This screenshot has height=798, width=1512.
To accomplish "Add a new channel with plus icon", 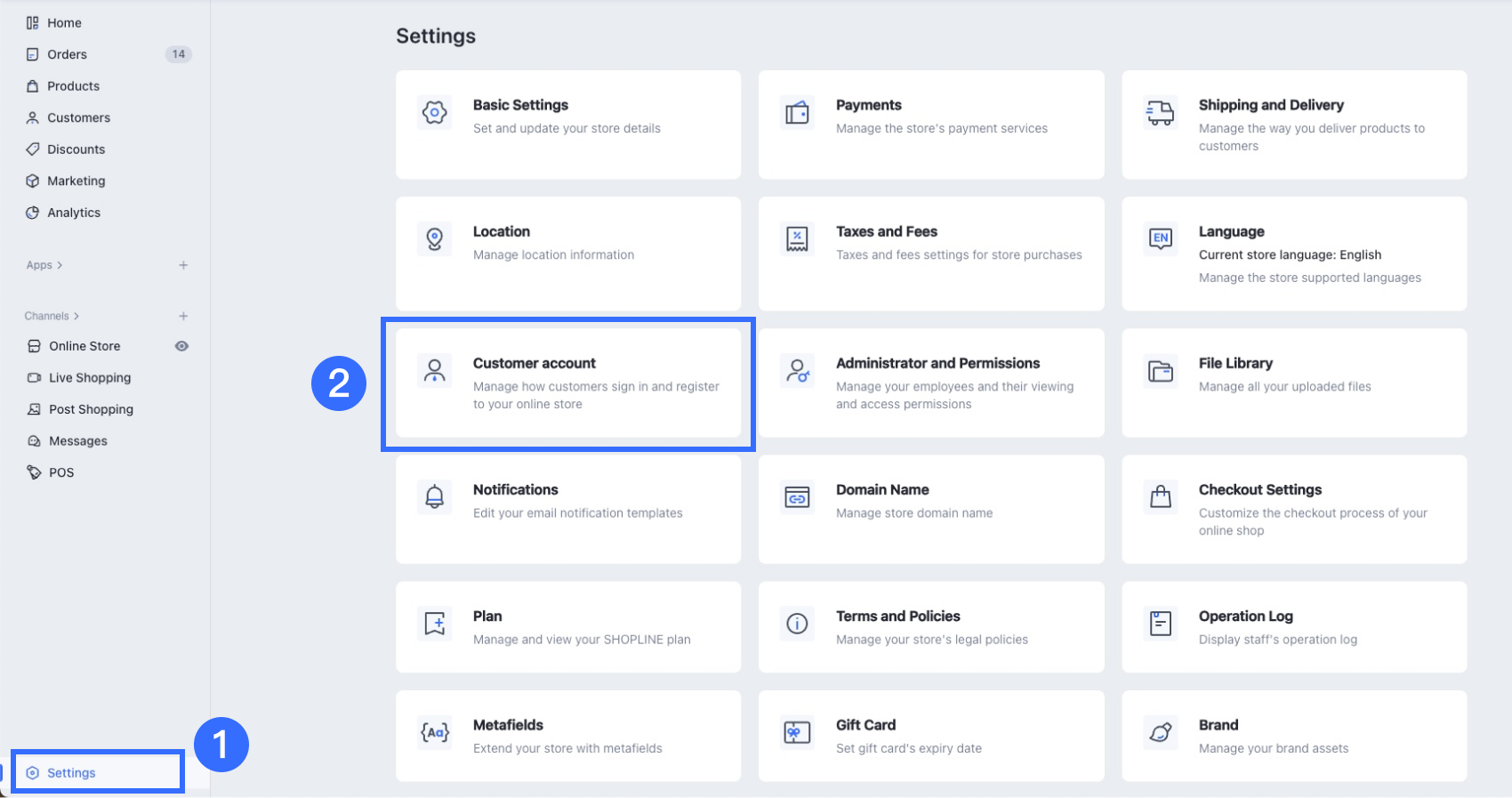I will (183, 316).
